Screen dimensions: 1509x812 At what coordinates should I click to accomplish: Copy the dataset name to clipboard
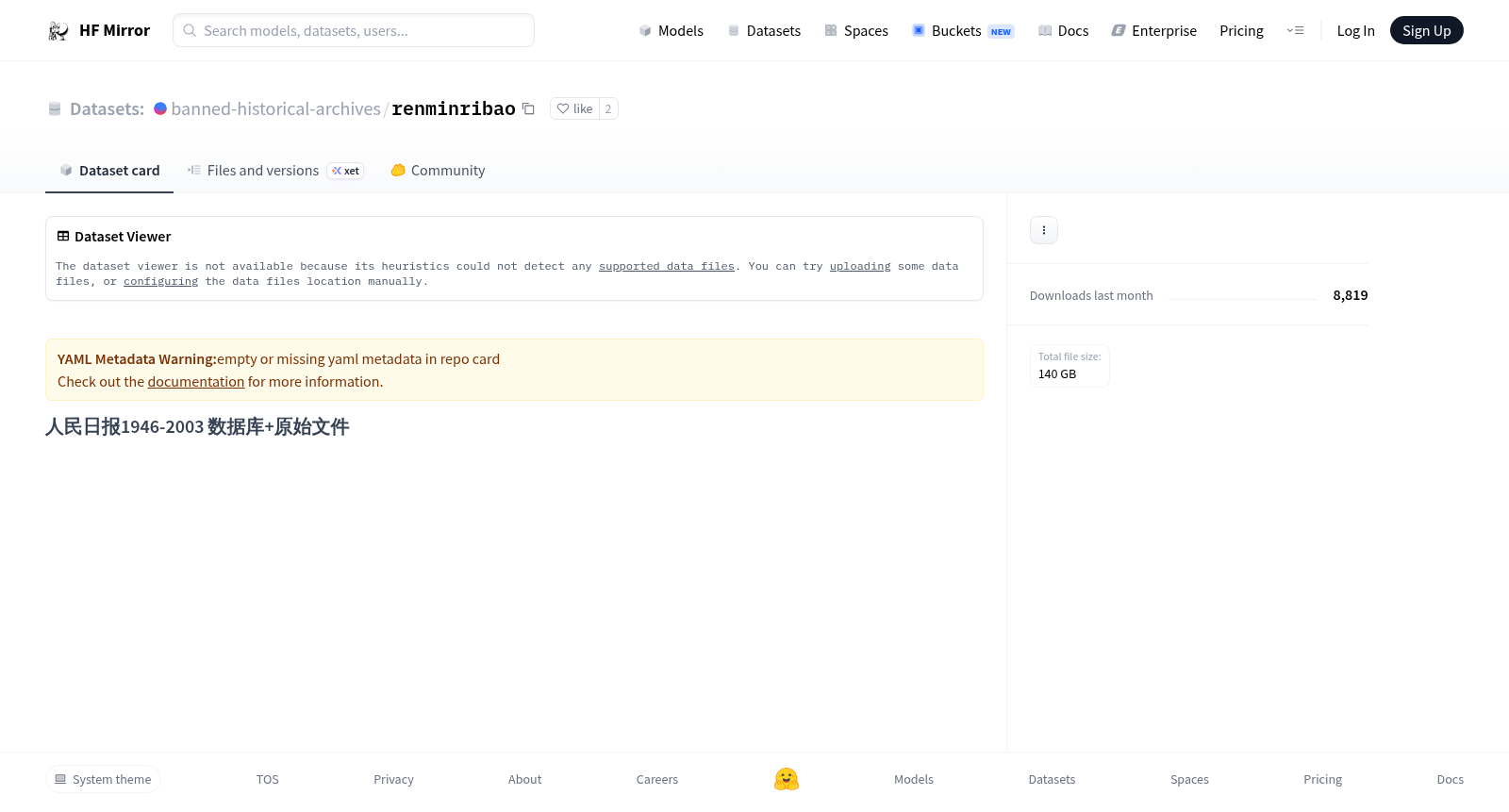pos(528,108)
